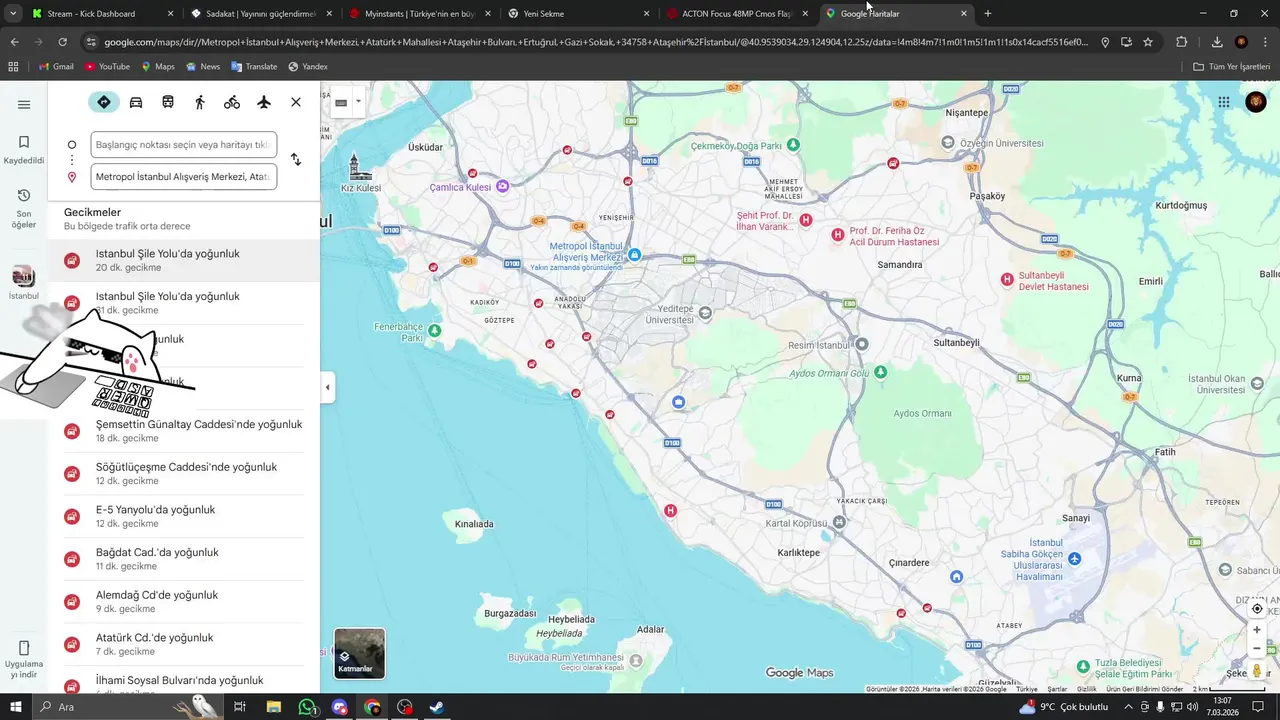The width and height of the screenshot is (1280, 720).
Task: Select Atatürk Cd.'de yoğunluk
Action: point(184,644)
